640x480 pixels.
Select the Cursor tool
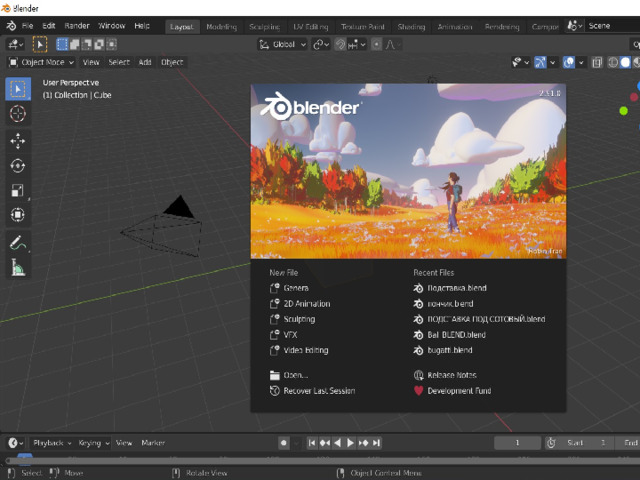(x=18, y=113)
